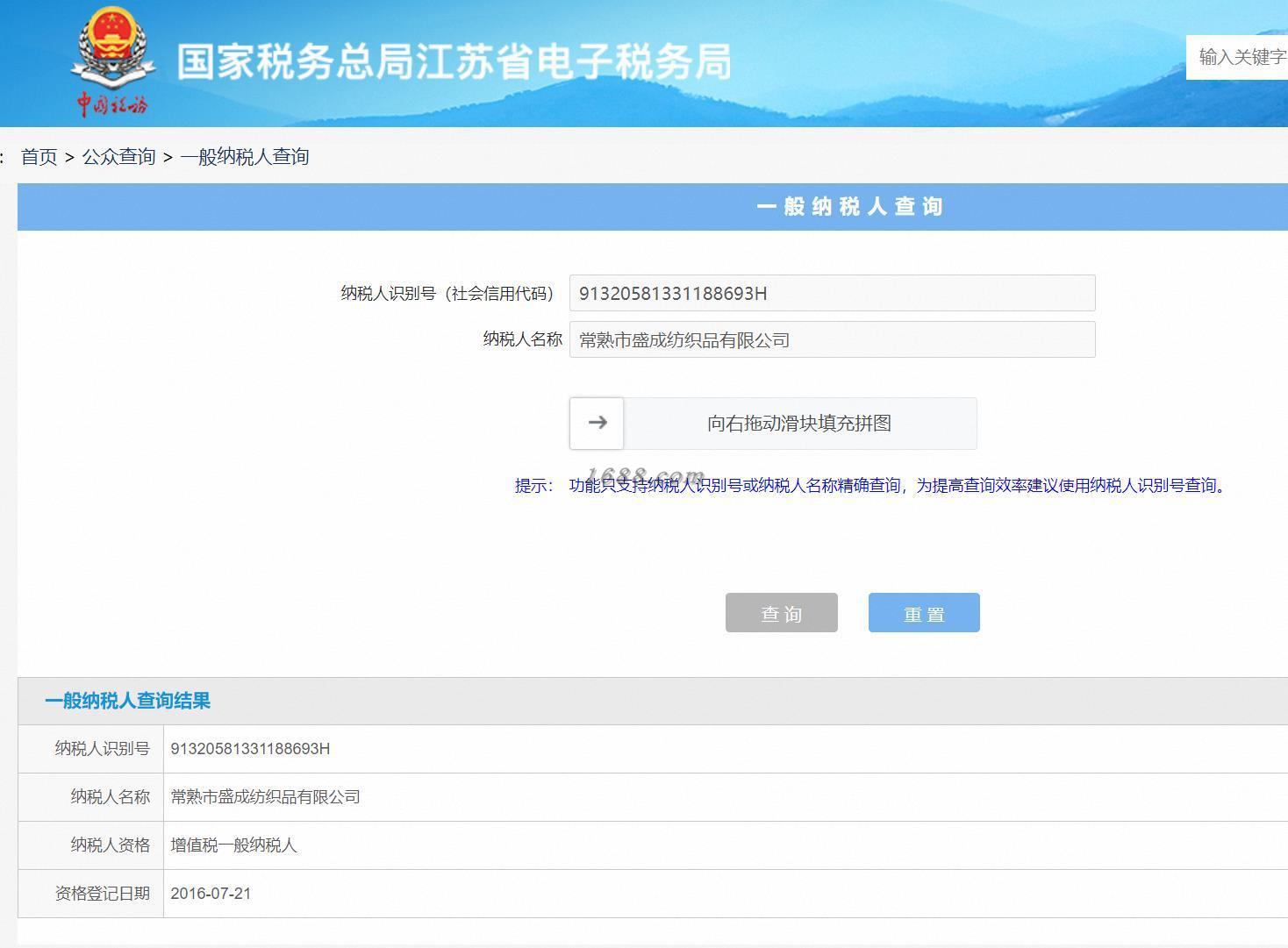The image size is (1288, 948).
Task: Click the 纳税人名称 result row label
Action: (111, 797)
